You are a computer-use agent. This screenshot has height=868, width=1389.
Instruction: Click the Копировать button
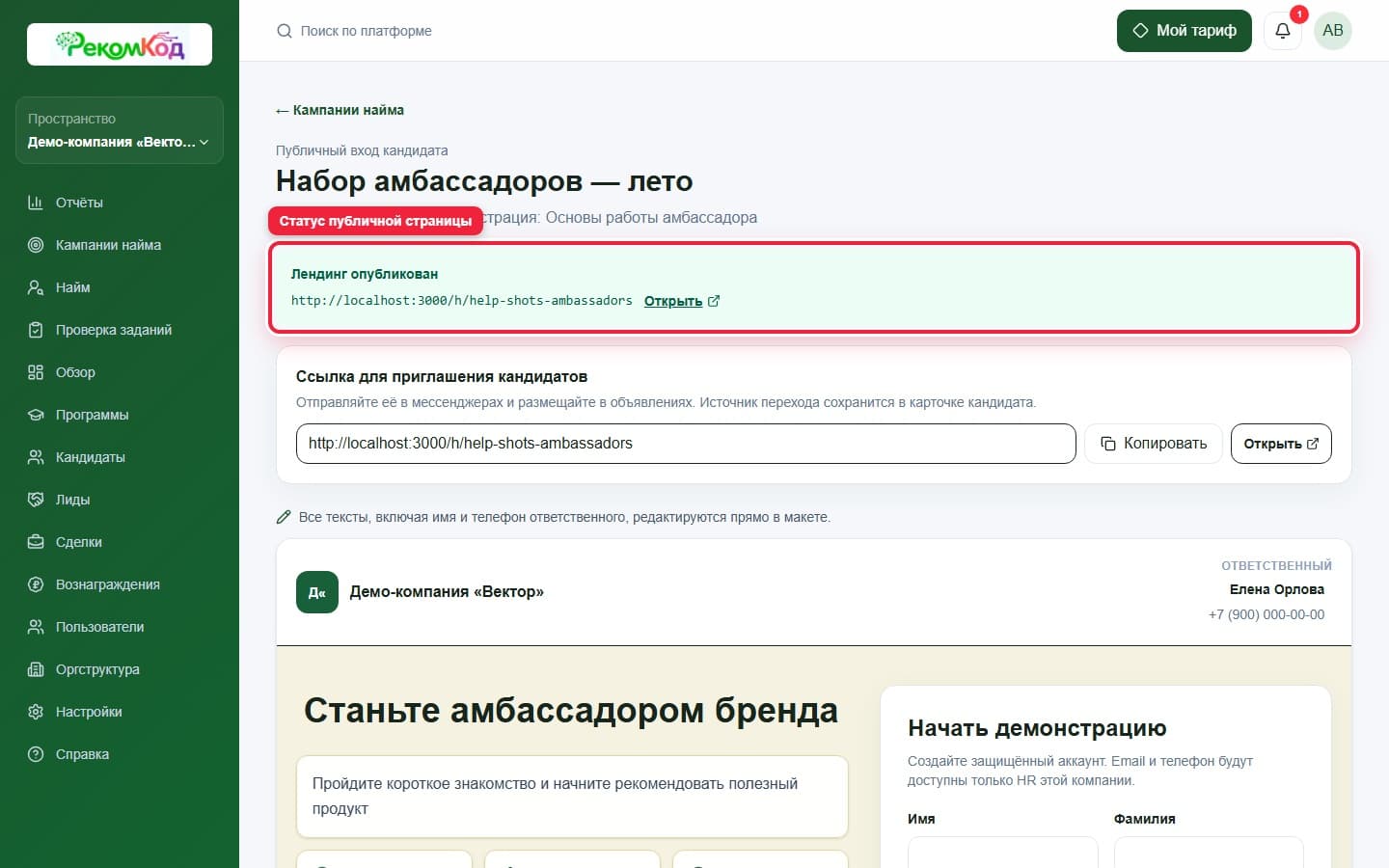(1154, 444)
